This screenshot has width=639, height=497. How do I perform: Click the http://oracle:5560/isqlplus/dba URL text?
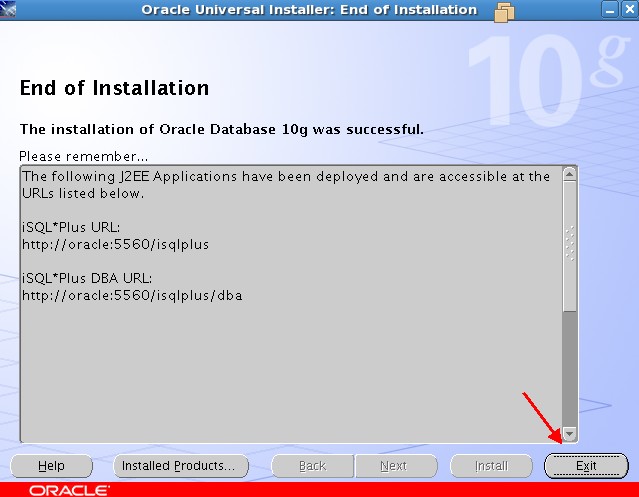click(132, 295)
